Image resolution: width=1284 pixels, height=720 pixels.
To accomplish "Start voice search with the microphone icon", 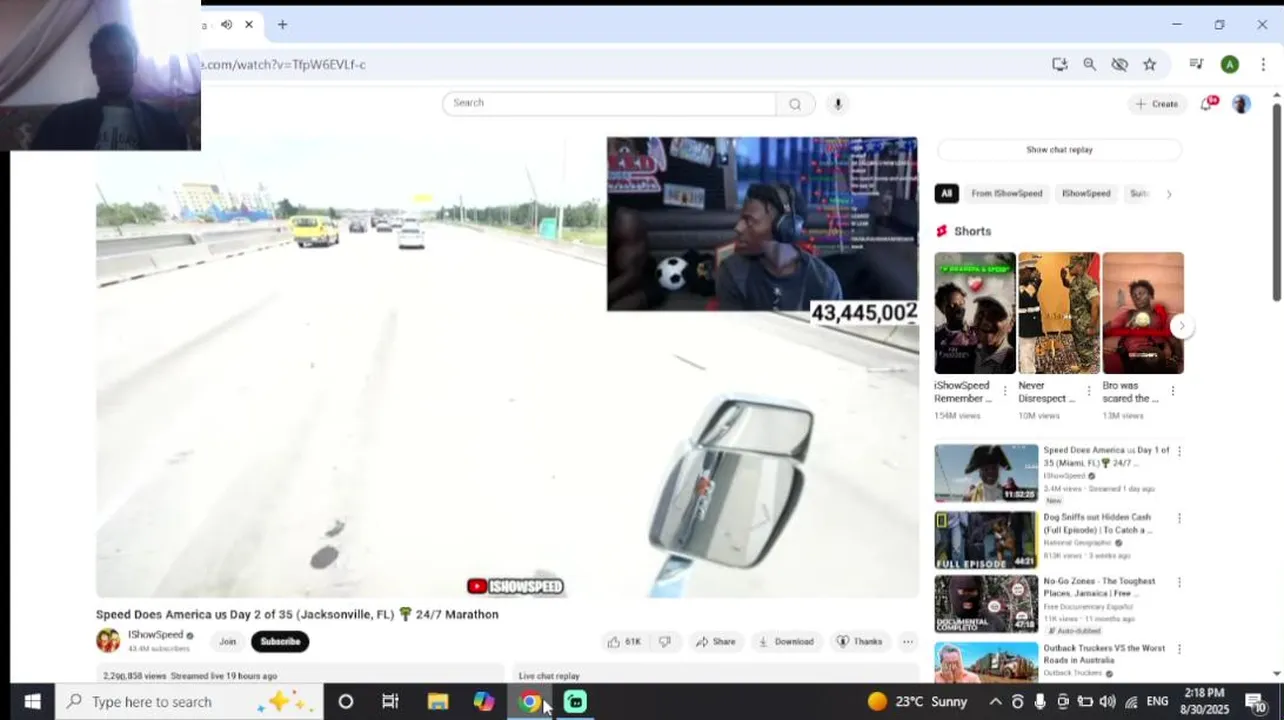I will pos(838,104).
